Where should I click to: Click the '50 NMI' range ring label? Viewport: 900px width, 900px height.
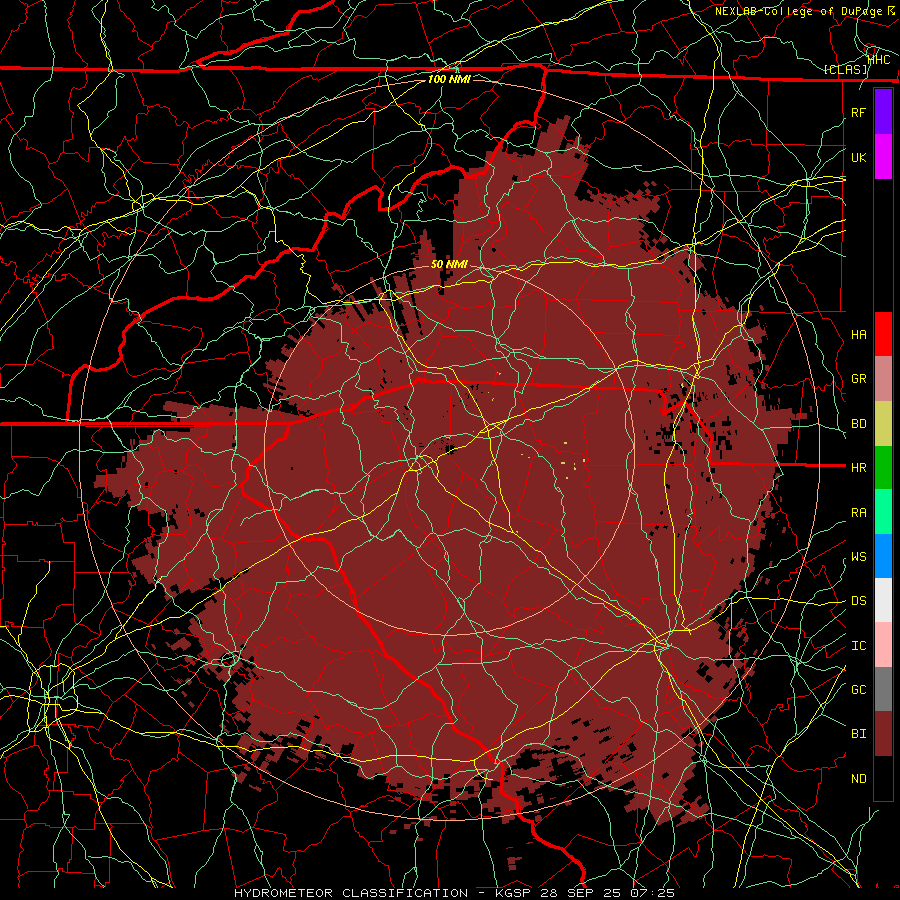[449, 264]
